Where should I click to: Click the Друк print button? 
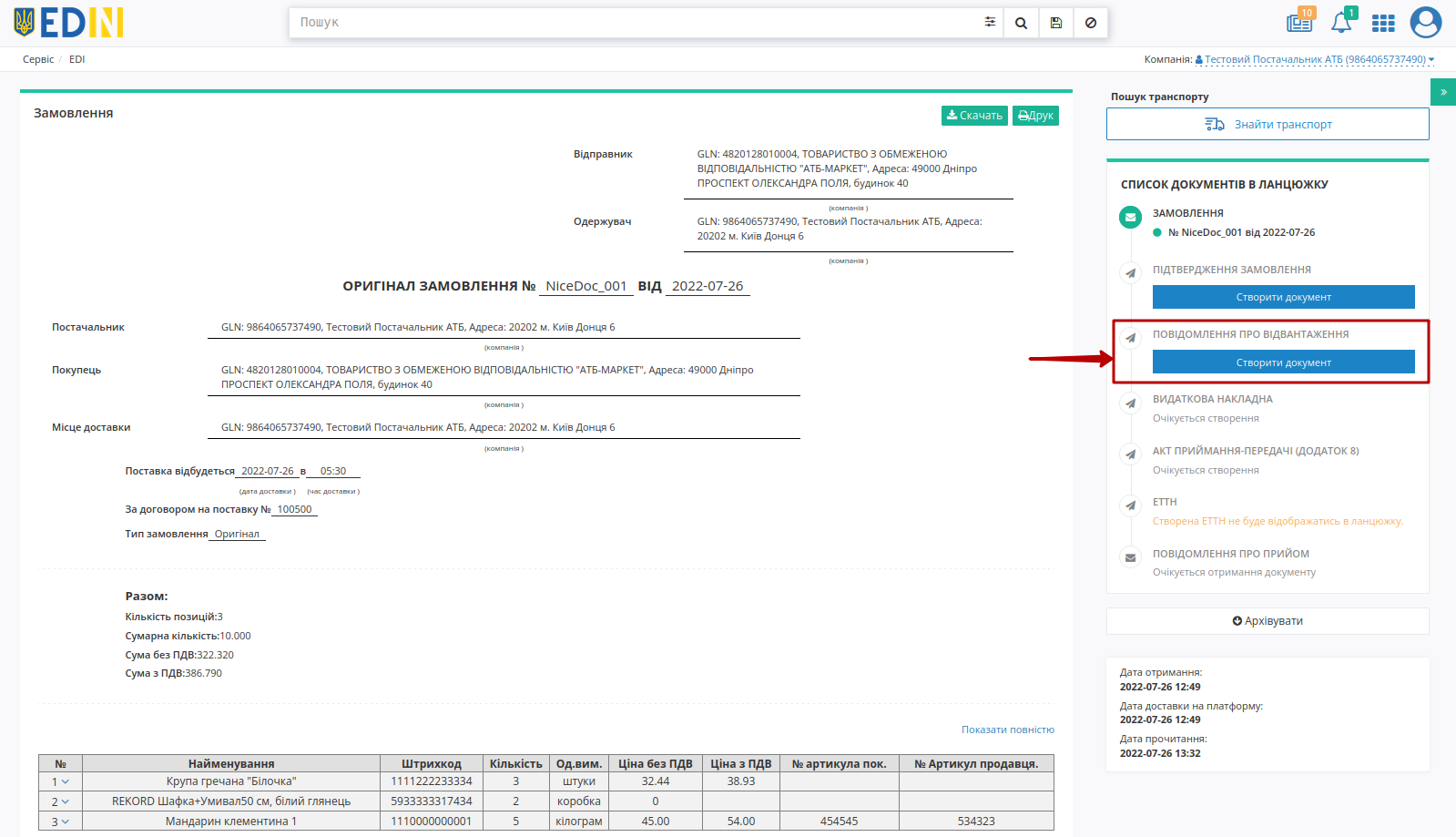[1035, 116]
